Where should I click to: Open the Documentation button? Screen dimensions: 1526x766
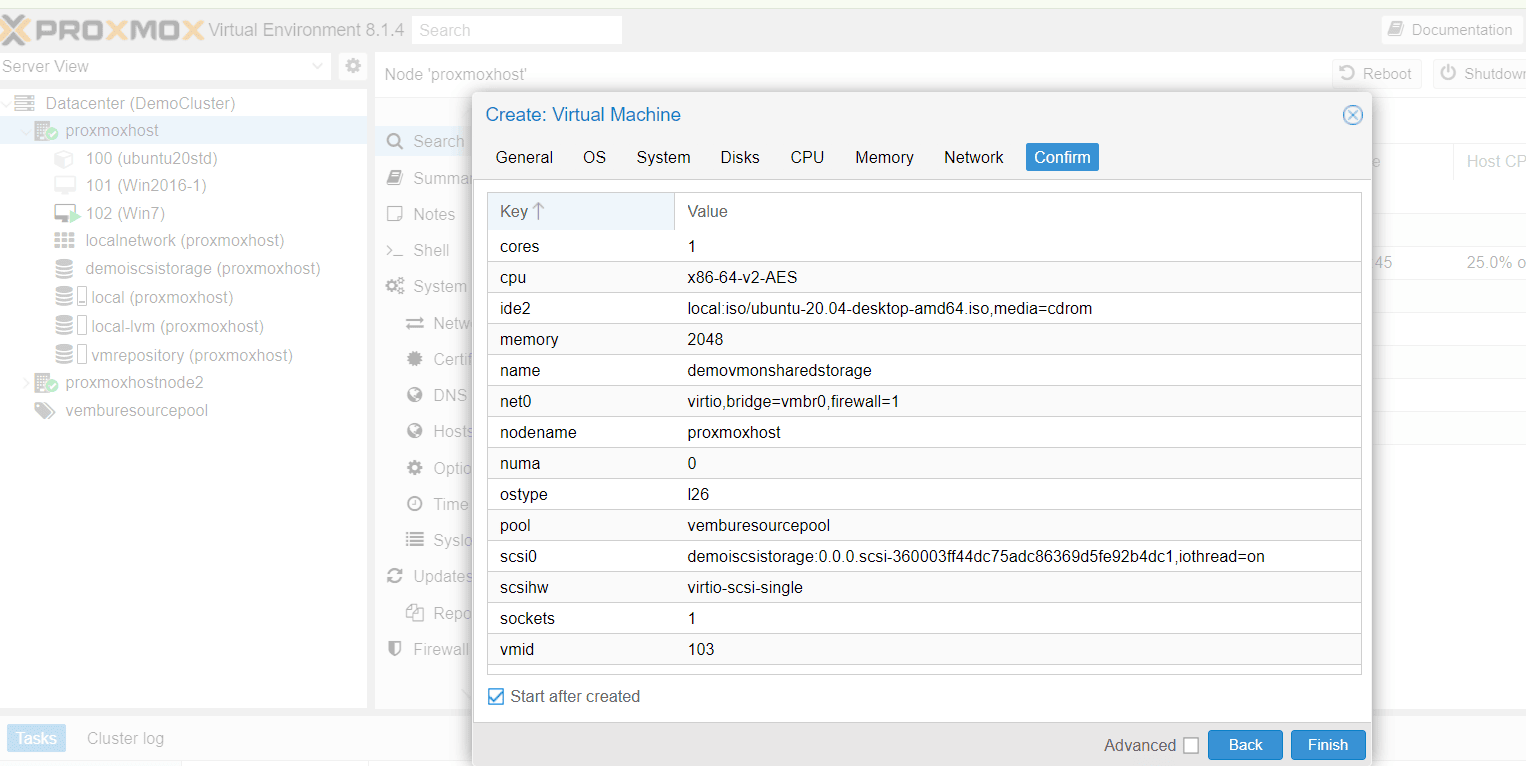click(x=1451, y=30)
